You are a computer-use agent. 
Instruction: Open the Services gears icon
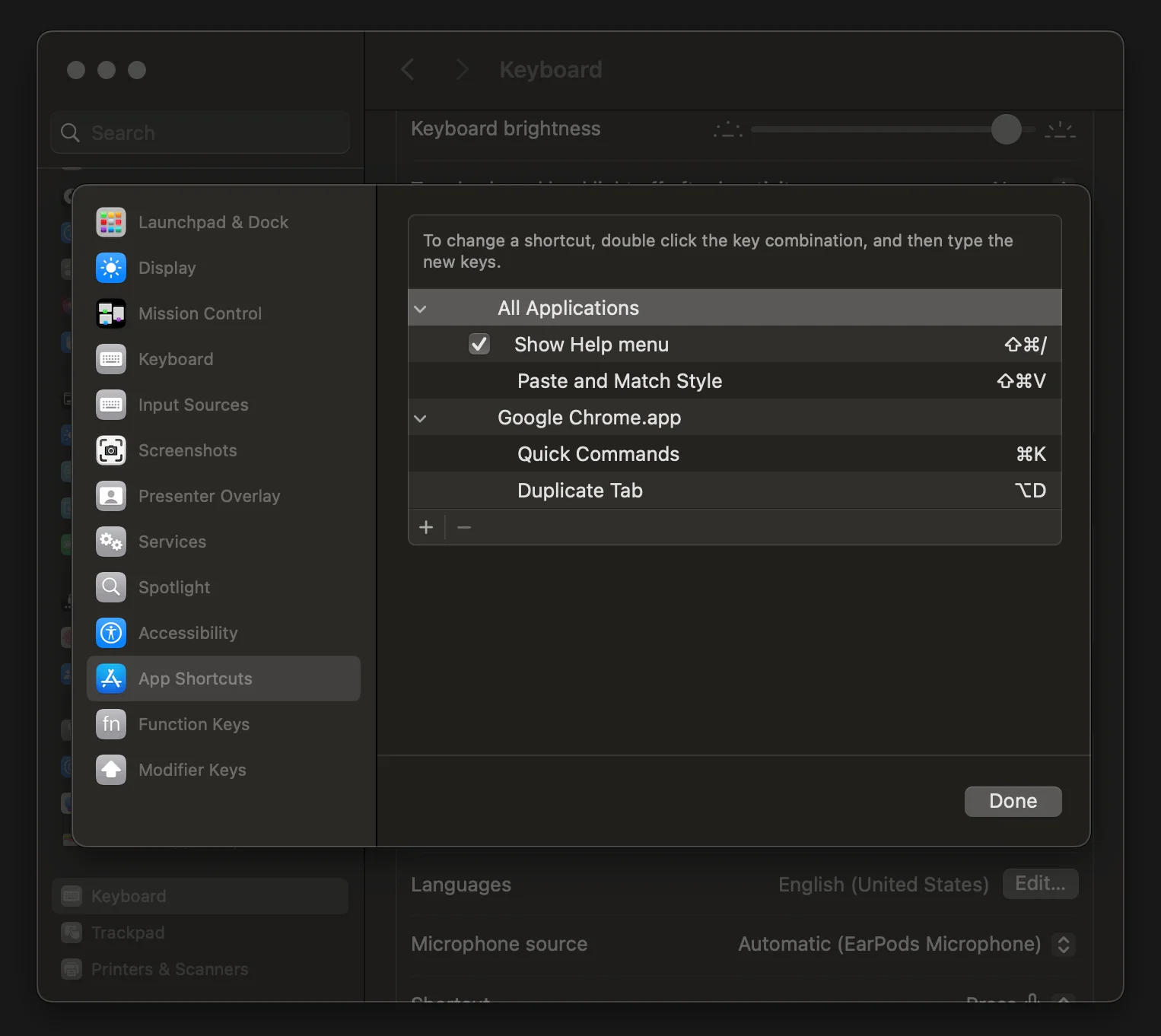tap(111, 542)
